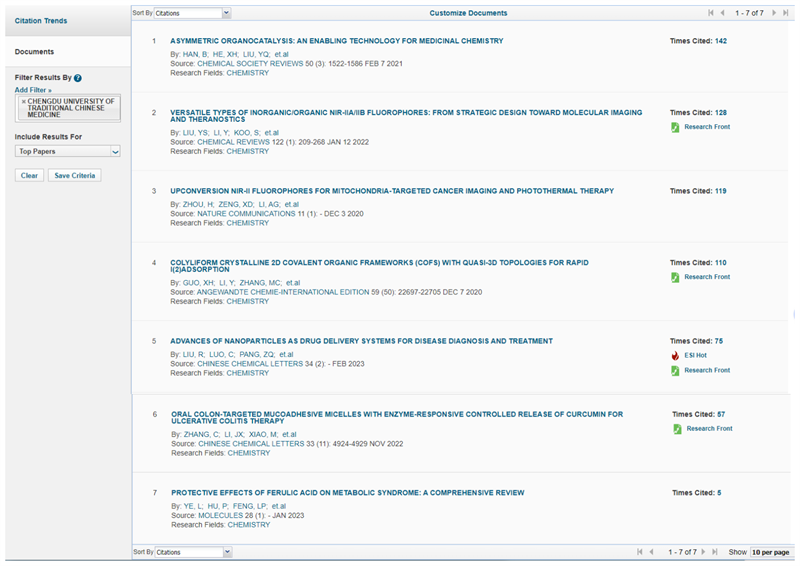The width and height of the screenshot is (800, 566).
Task: Go to last page using top pagination
Action: (x=788, y=13)
